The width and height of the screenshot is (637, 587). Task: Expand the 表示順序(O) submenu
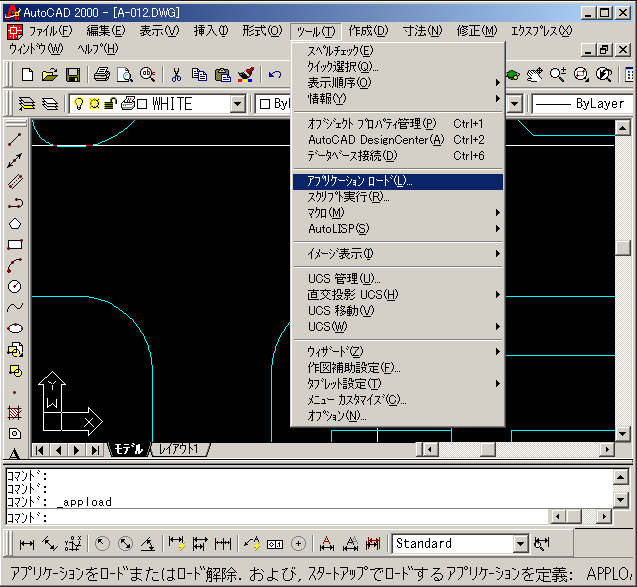coord(398,82)
